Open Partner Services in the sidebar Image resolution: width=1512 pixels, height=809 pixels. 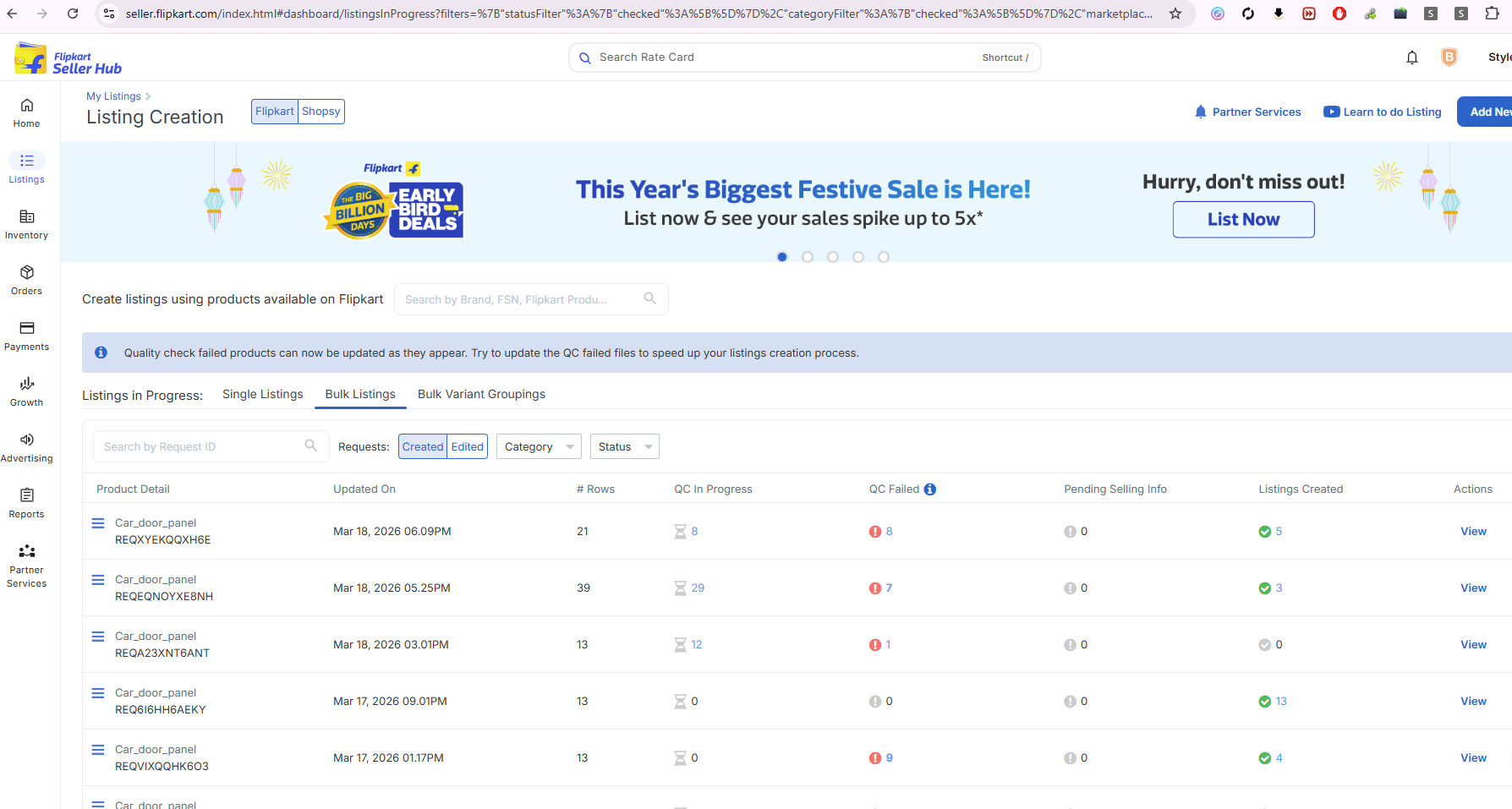(x=26, y=566)
